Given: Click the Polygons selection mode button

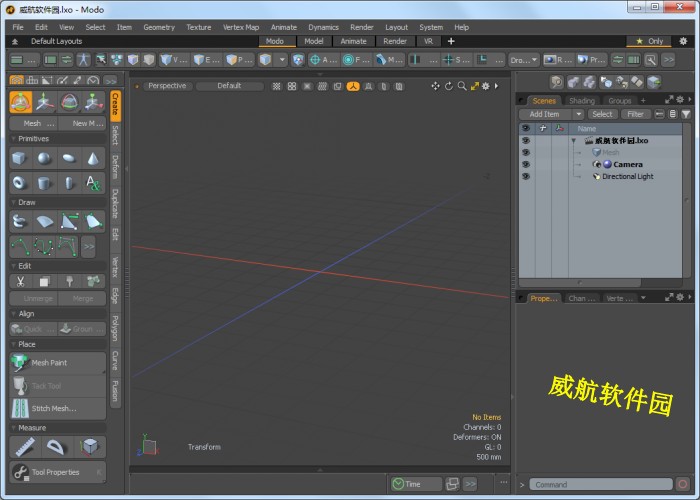Looking at the screenshot, I should coord(239,59).
